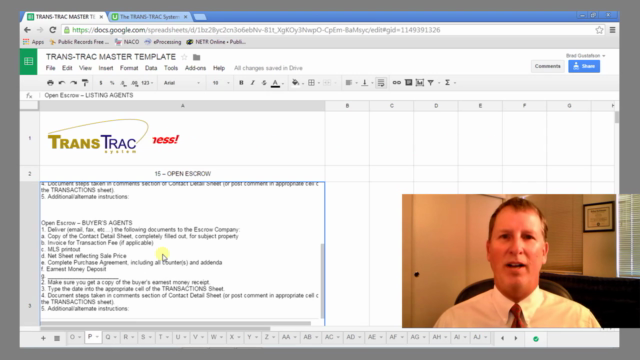Switch to The TRANS-TRAC System browser tab
The height and width of the screenshot is (360, 640).
(149, 17)
